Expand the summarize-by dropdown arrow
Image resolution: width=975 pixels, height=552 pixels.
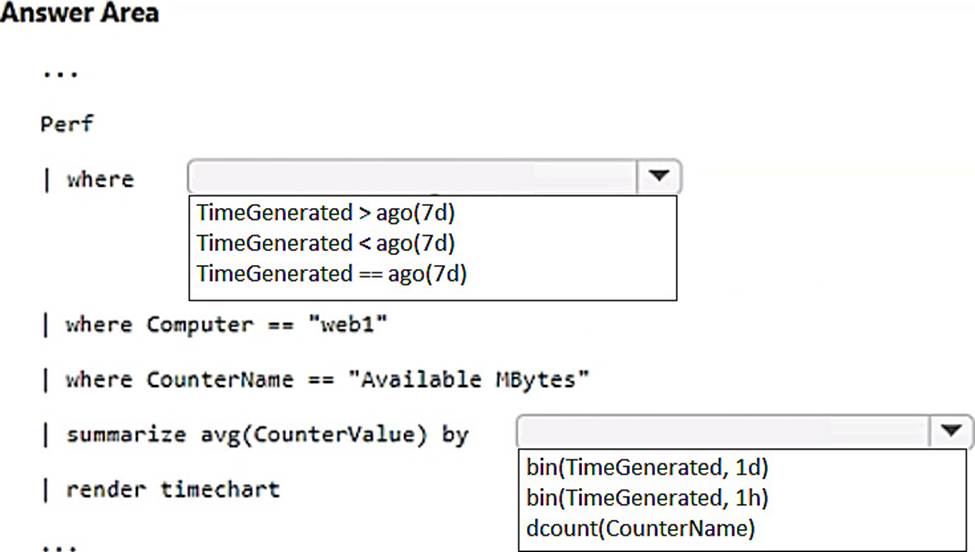tap(948, 432)
